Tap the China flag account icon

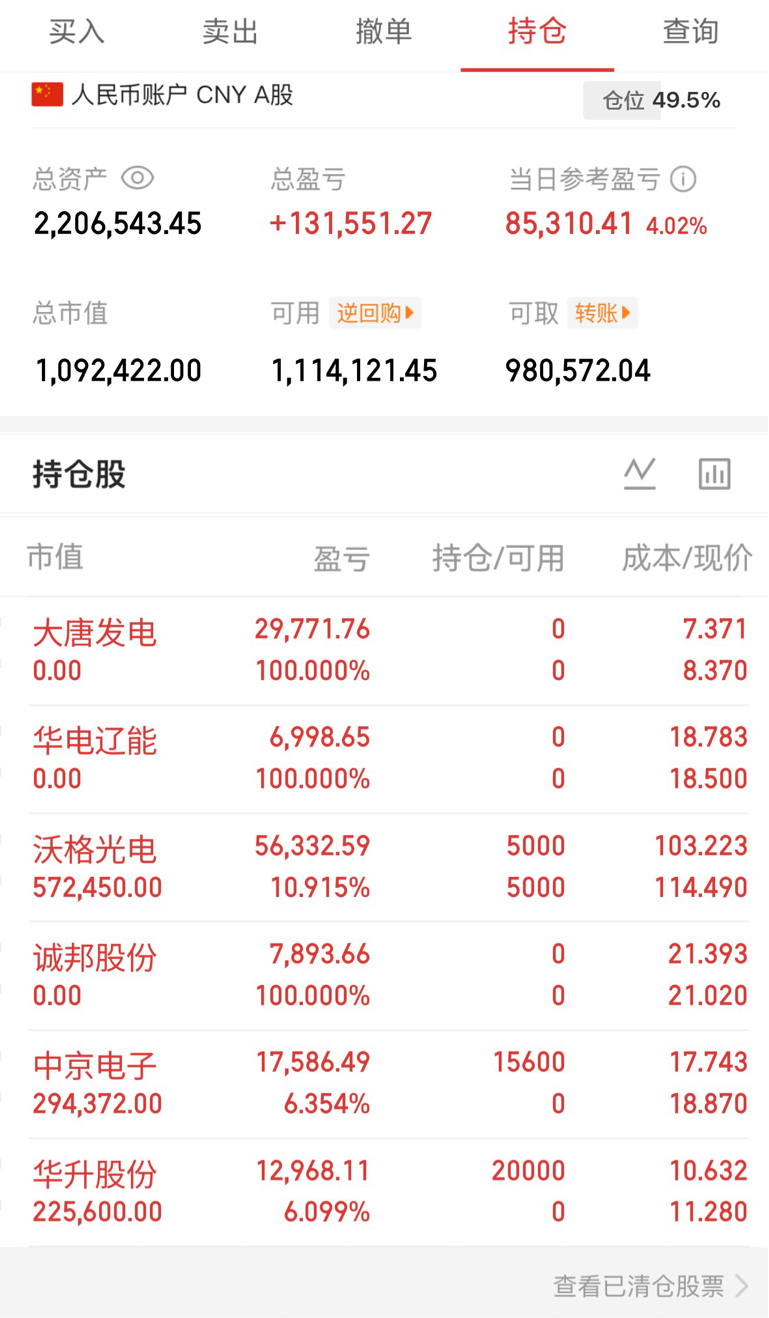[x=47, y=95]
